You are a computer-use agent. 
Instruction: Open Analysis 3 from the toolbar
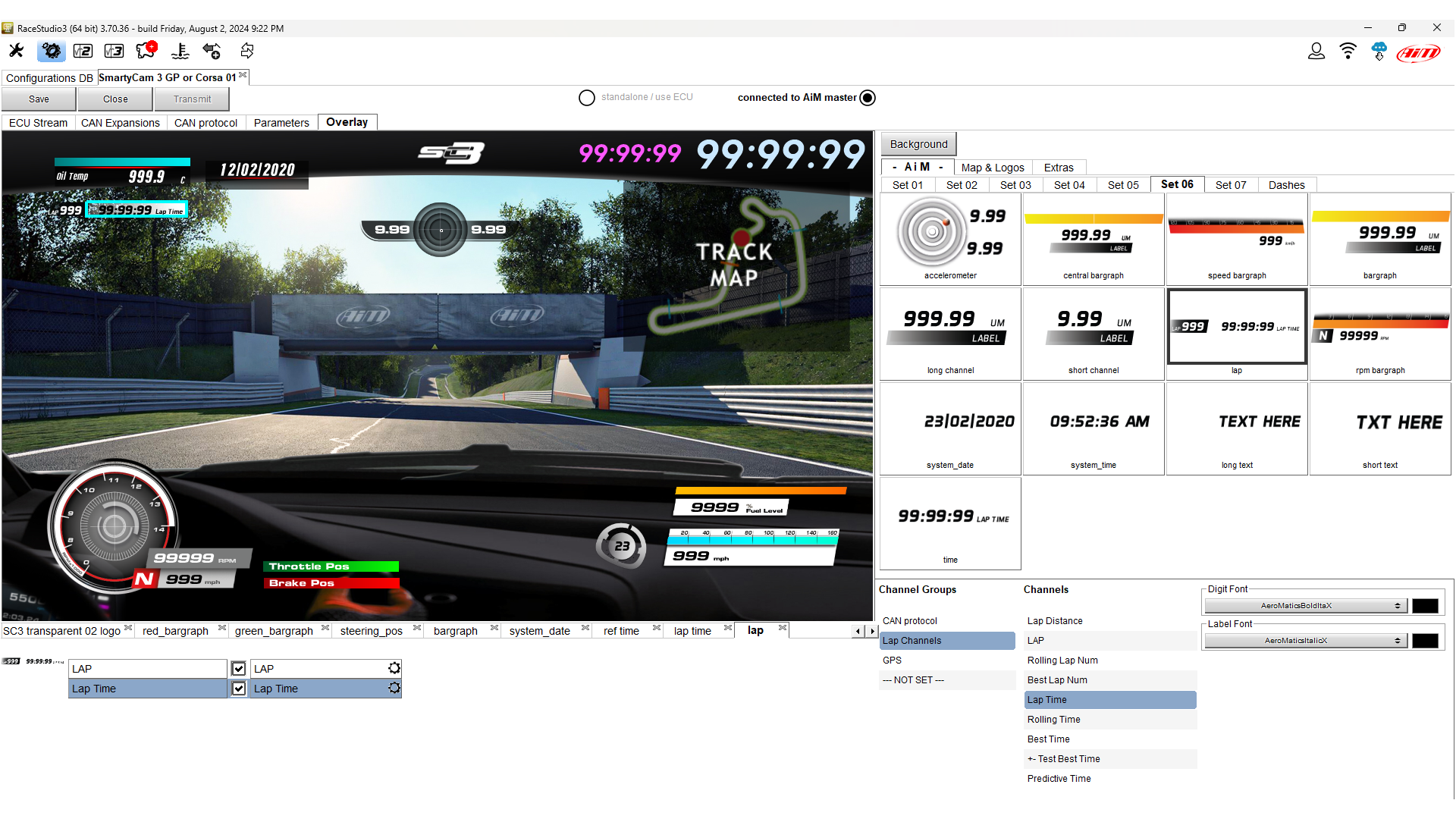(x=114, y=51)
